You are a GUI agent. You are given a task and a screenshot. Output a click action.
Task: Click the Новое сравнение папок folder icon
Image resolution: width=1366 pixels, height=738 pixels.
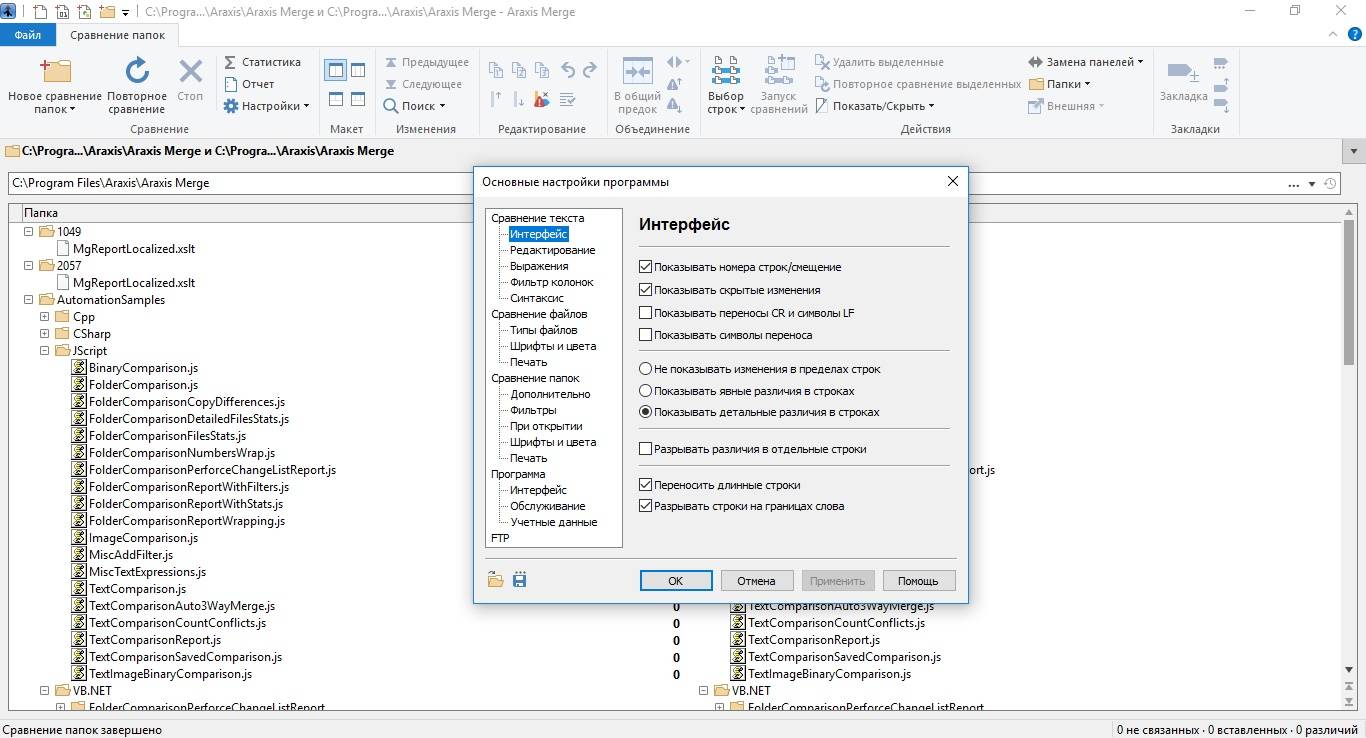55,72
